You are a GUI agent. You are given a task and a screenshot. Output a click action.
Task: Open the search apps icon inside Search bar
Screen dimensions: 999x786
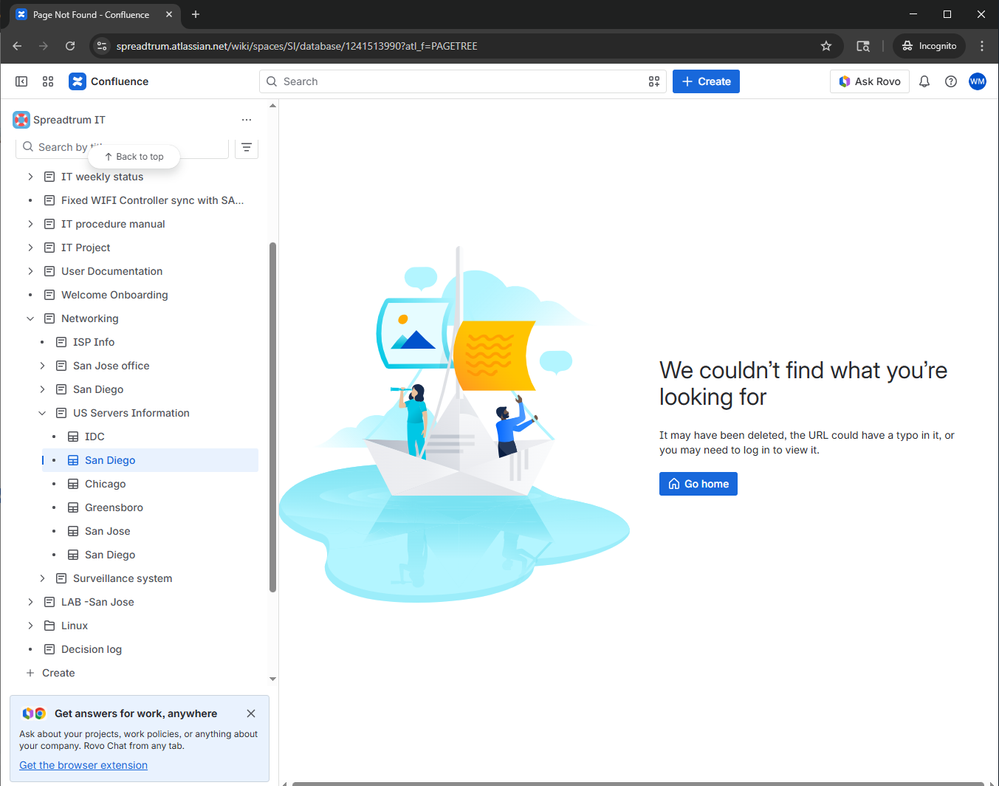click(654, 82)
